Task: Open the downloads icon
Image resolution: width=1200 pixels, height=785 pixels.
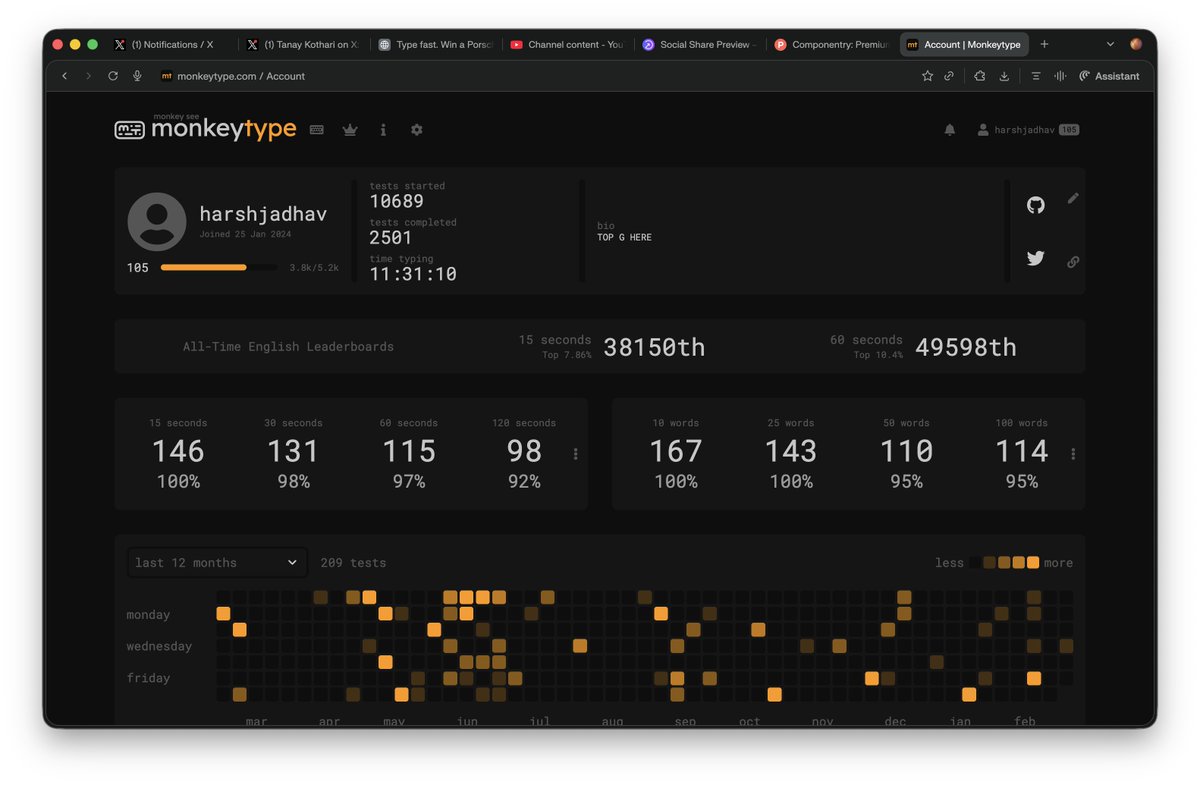Action: click(1004, 76)
